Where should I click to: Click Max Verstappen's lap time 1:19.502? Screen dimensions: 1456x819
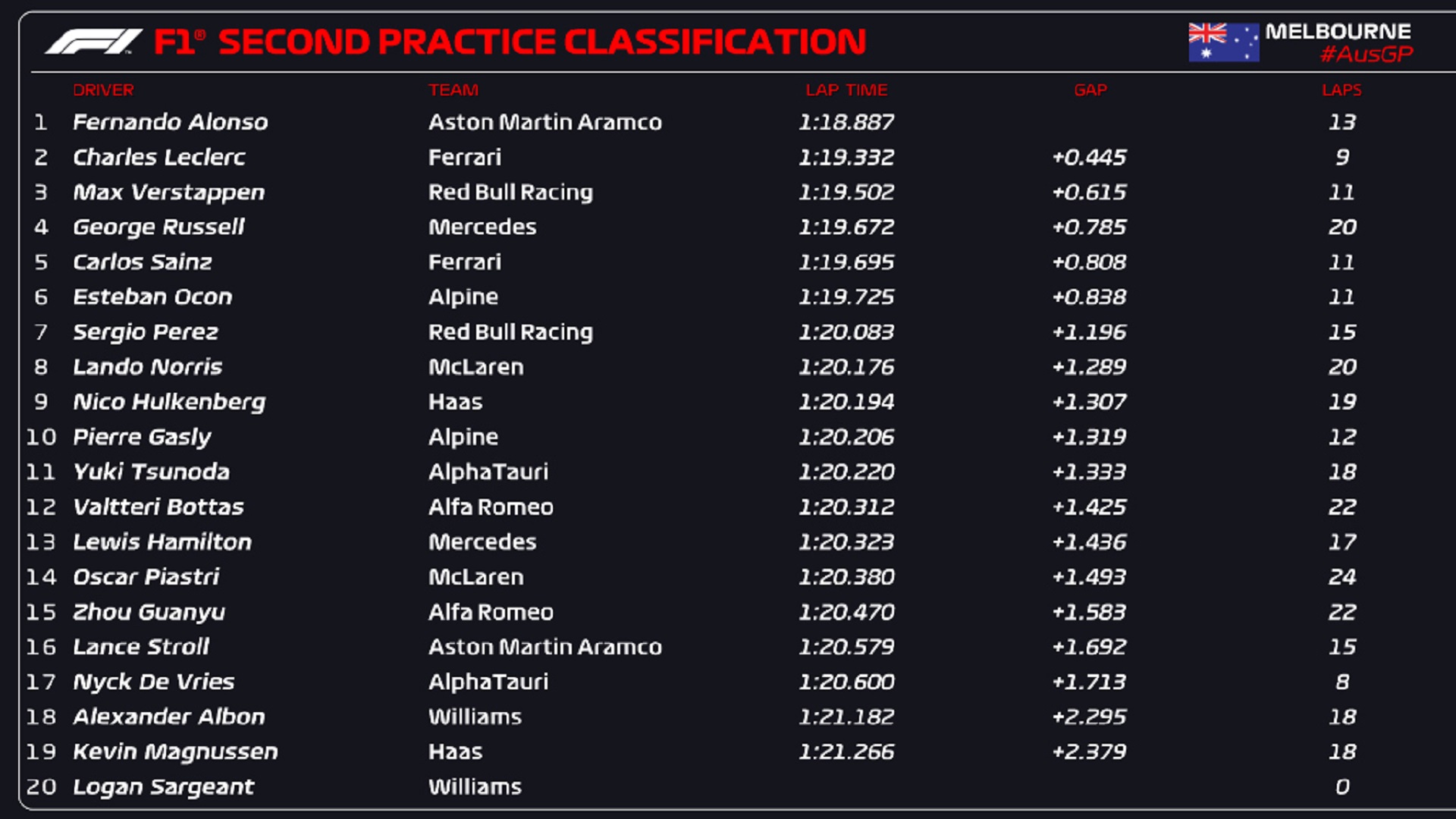(846, 192)
